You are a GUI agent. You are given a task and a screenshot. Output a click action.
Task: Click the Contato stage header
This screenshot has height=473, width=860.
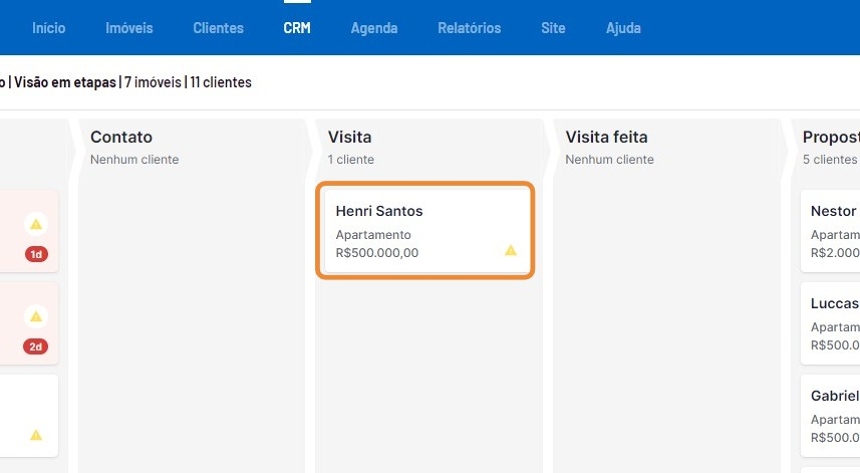(121, 137)
